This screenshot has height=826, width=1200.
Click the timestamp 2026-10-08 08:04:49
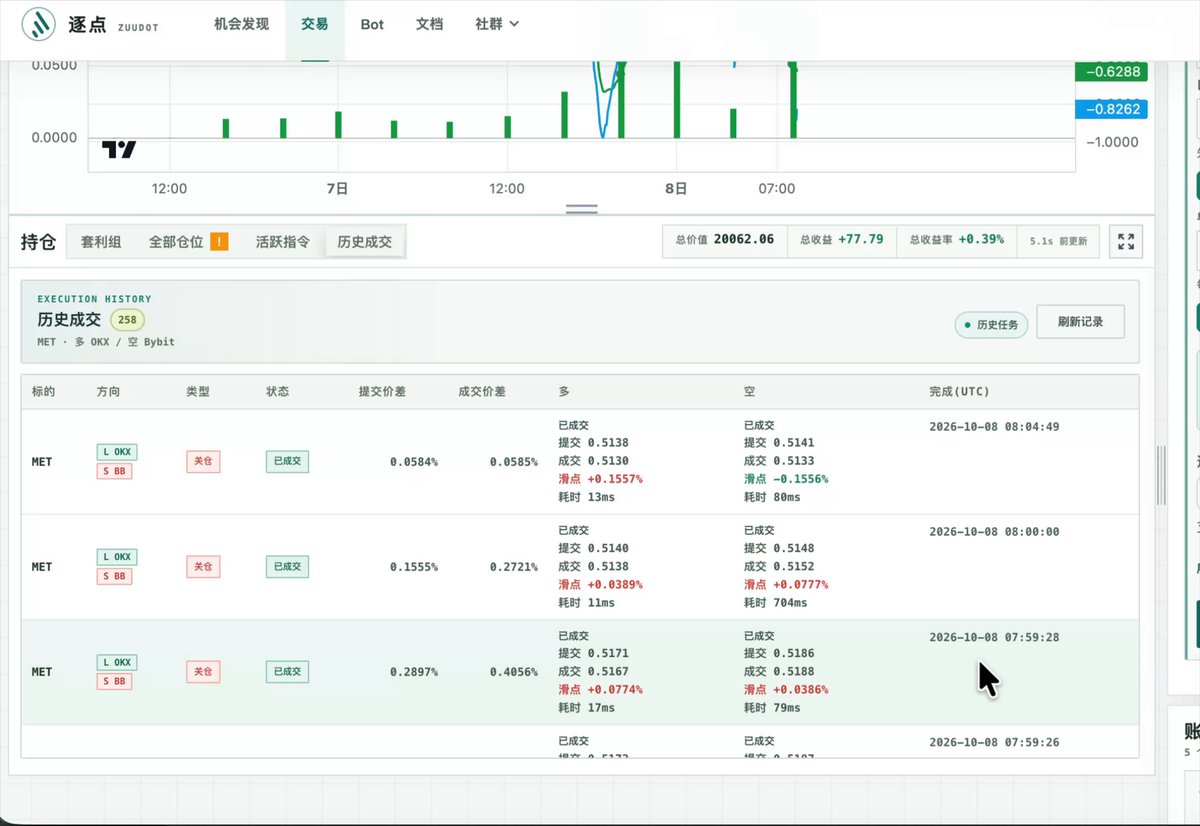click(994, 427)
